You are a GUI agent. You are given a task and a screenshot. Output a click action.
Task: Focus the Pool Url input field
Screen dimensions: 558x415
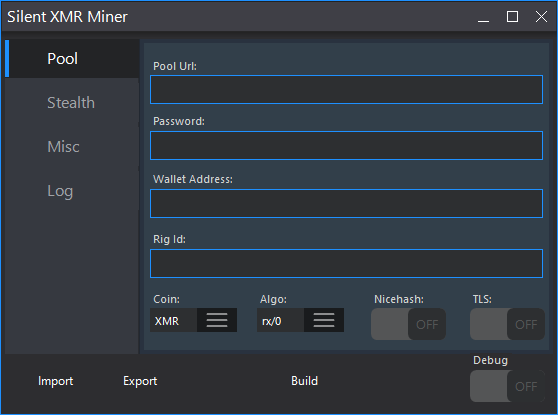(x=346, y=89)
